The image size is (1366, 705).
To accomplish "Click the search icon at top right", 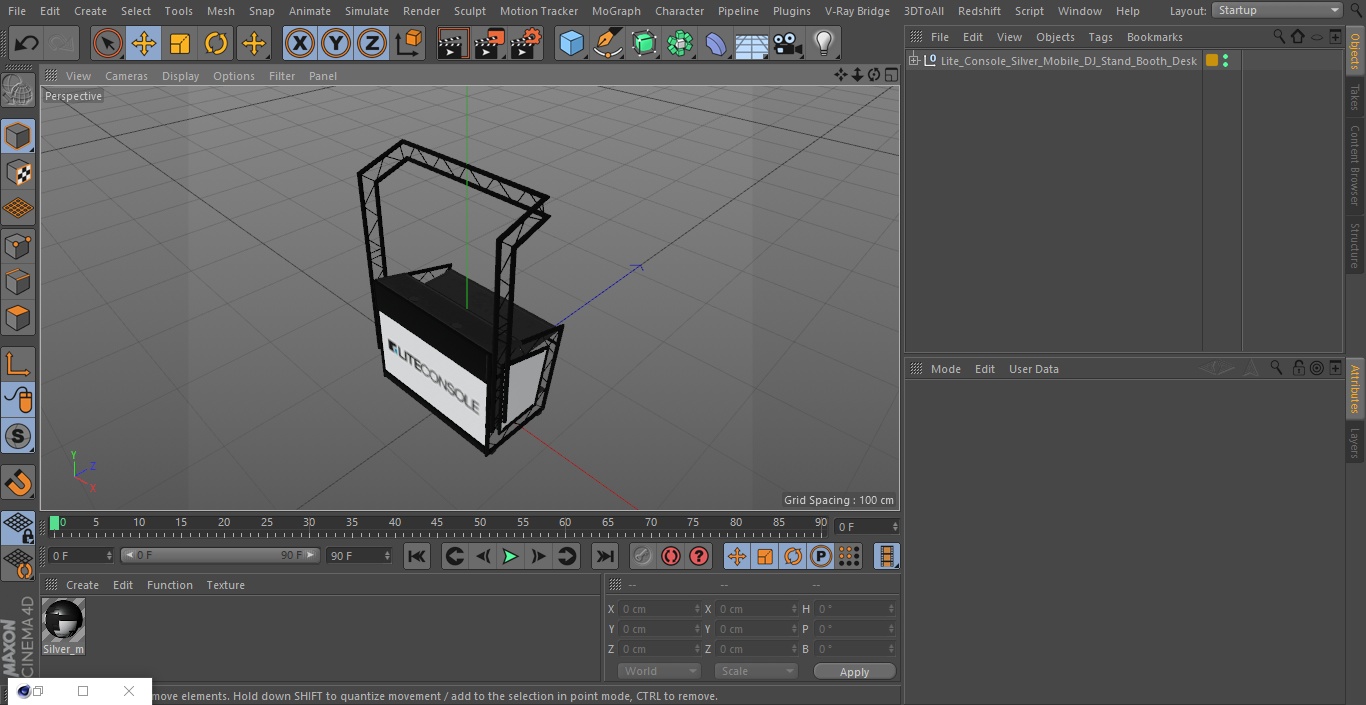I will (1356, 10).
